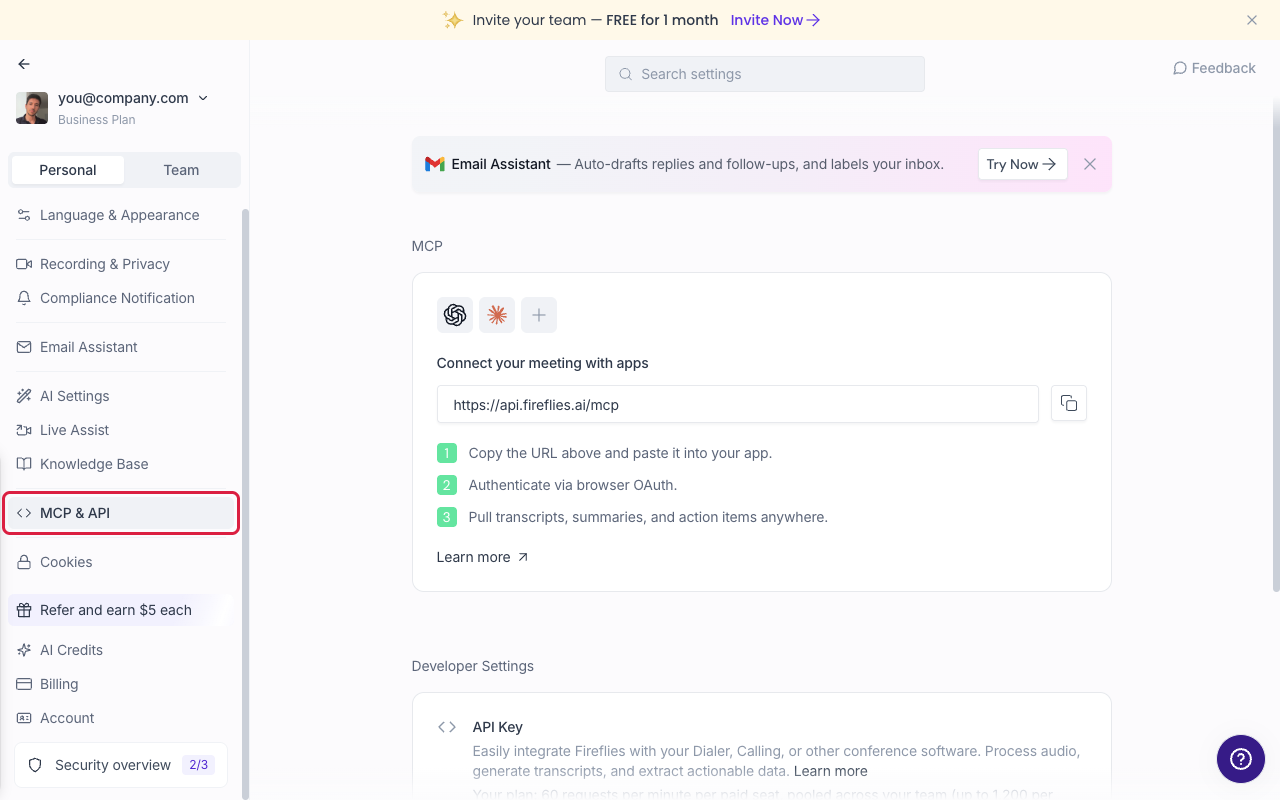This screenshot has width=1280, height=800.
Task: Click the Feedback speech bubble link
Action: pyautogui.click(x=1214, y=68)
